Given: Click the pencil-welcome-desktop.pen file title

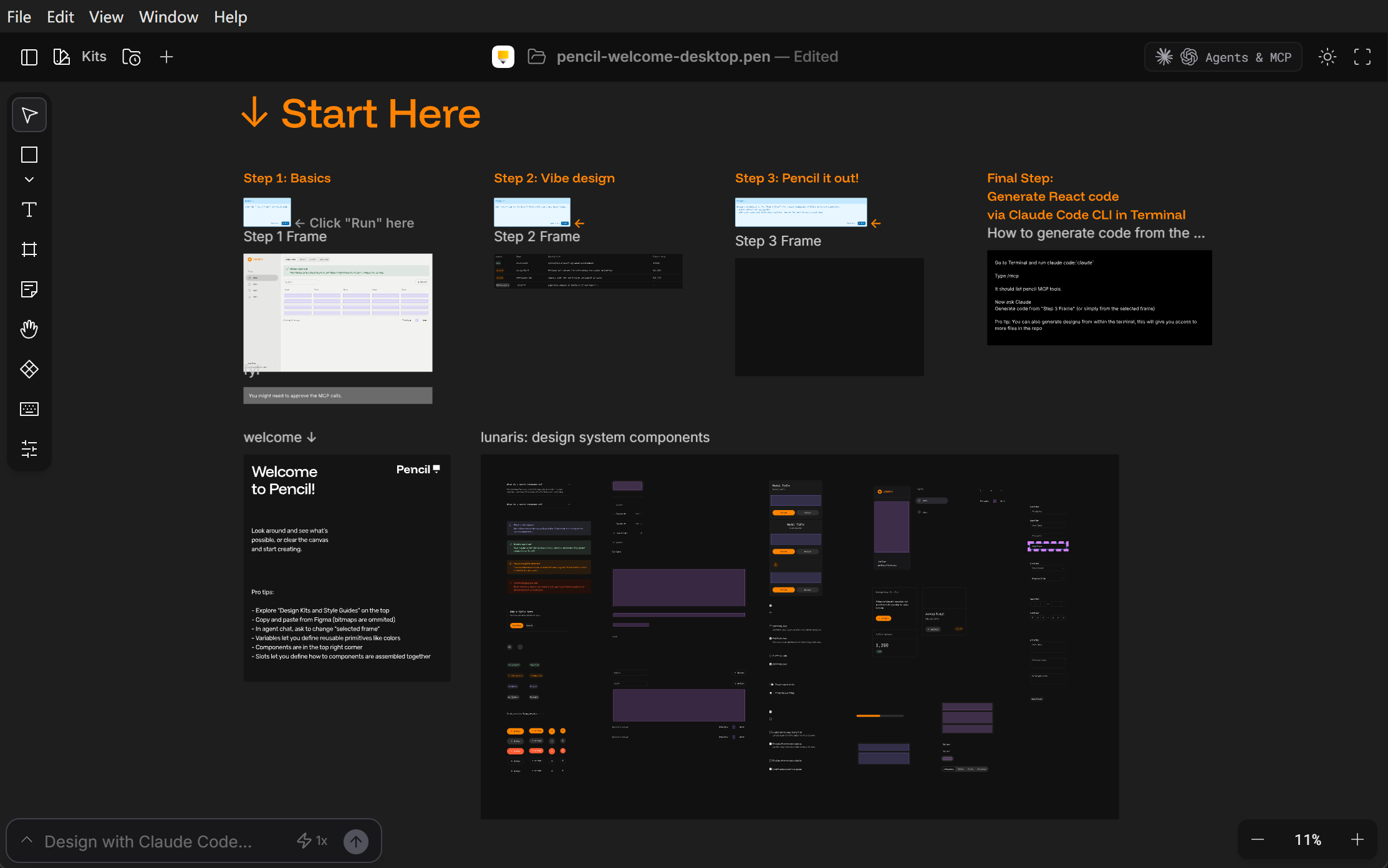Looking at the screenshot, I should (x=663, y=57).
